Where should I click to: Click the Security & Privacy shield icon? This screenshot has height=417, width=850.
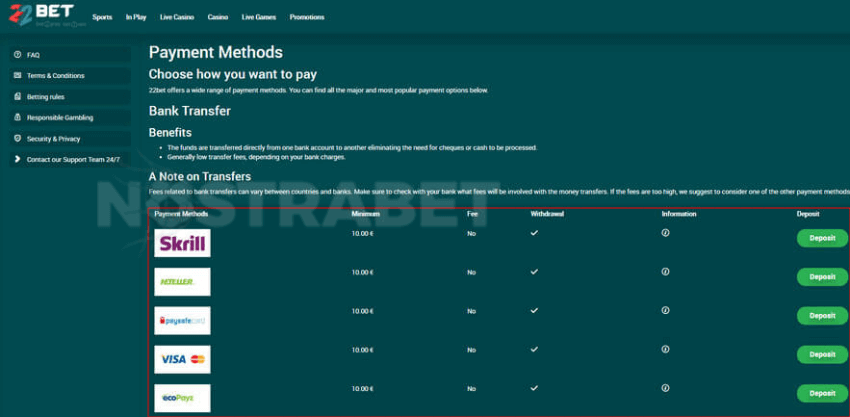coord(17,138)
